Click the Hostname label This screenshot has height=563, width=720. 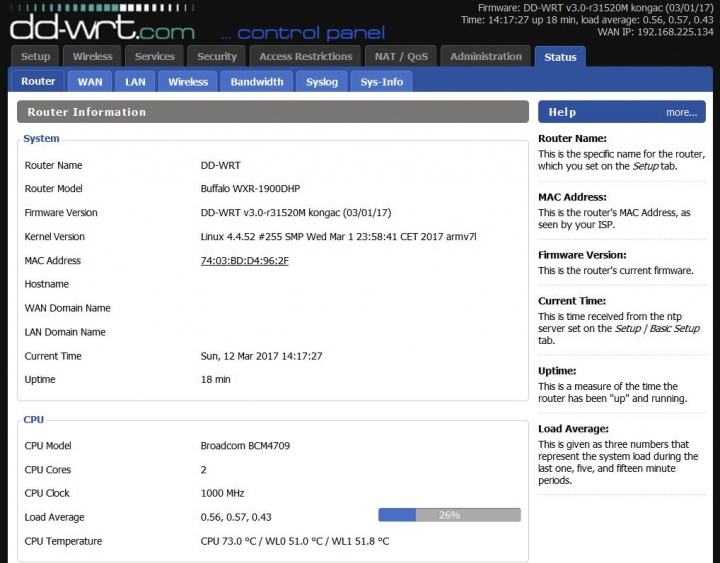click(46, 284)
